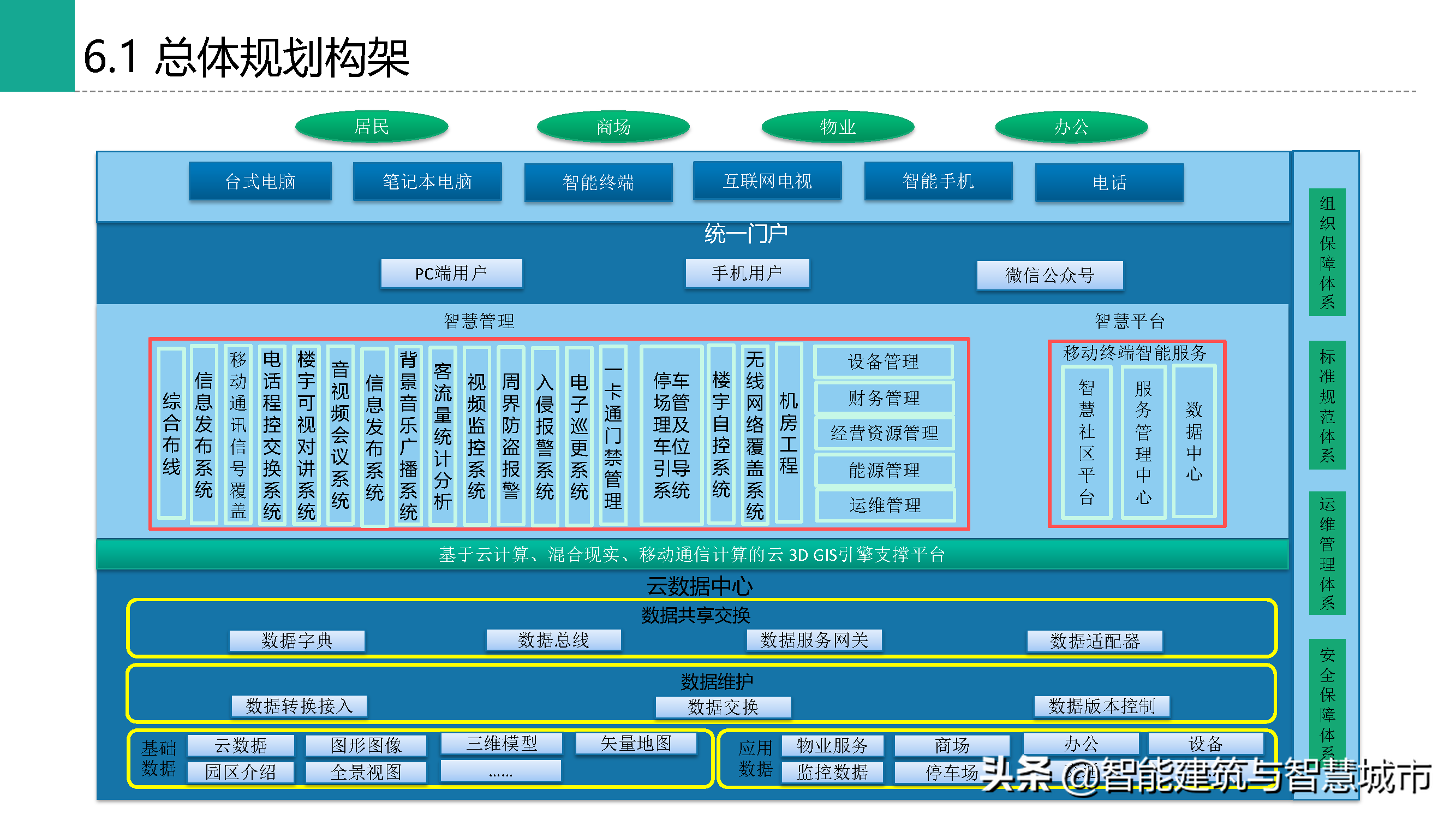Select the 综合布线 vertical box
The width and height of the screenshot is (1456, 819).
(172, 434)
